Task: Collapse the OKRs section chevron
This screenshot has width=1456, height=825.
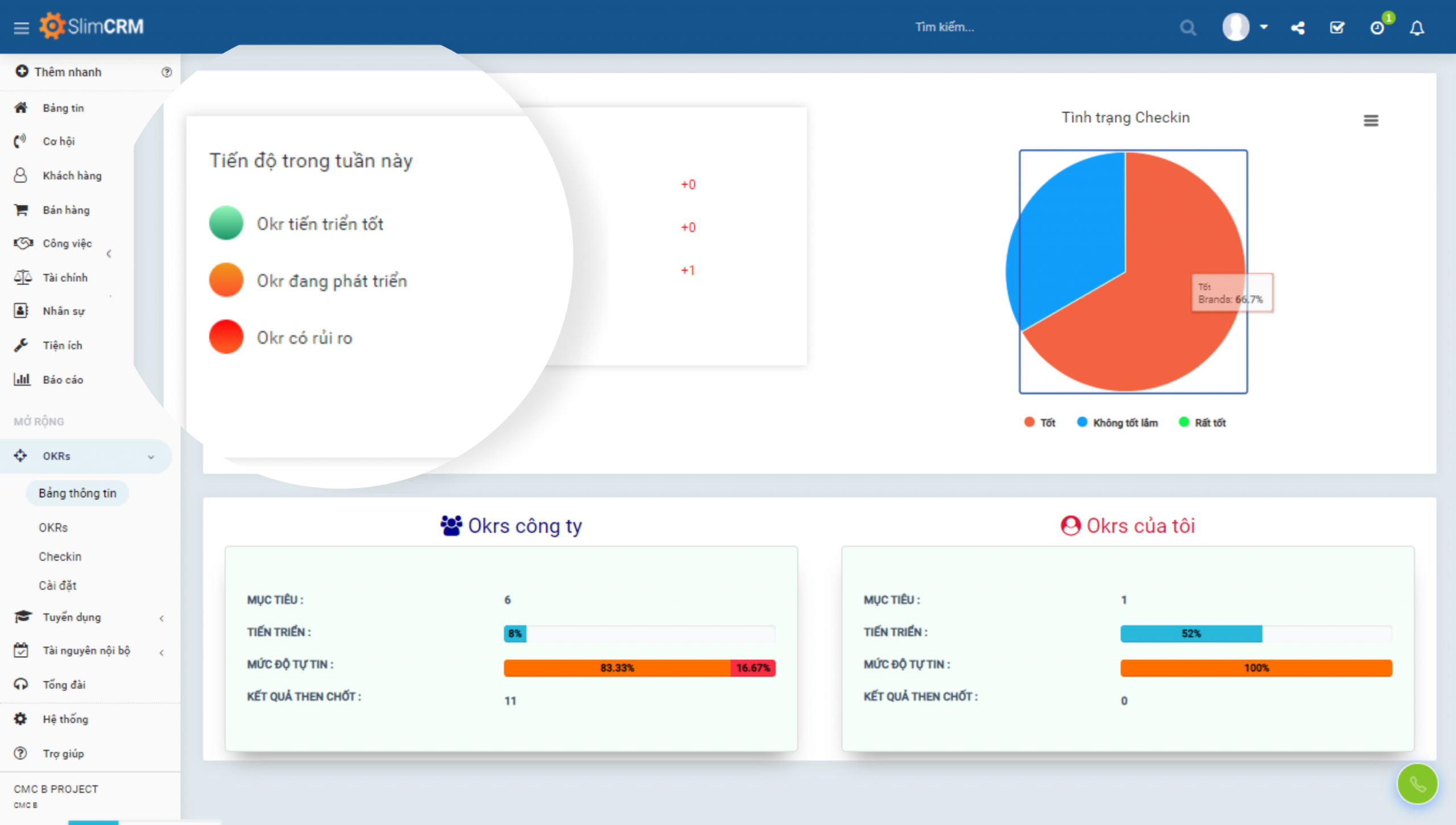Action: [151, 456]
